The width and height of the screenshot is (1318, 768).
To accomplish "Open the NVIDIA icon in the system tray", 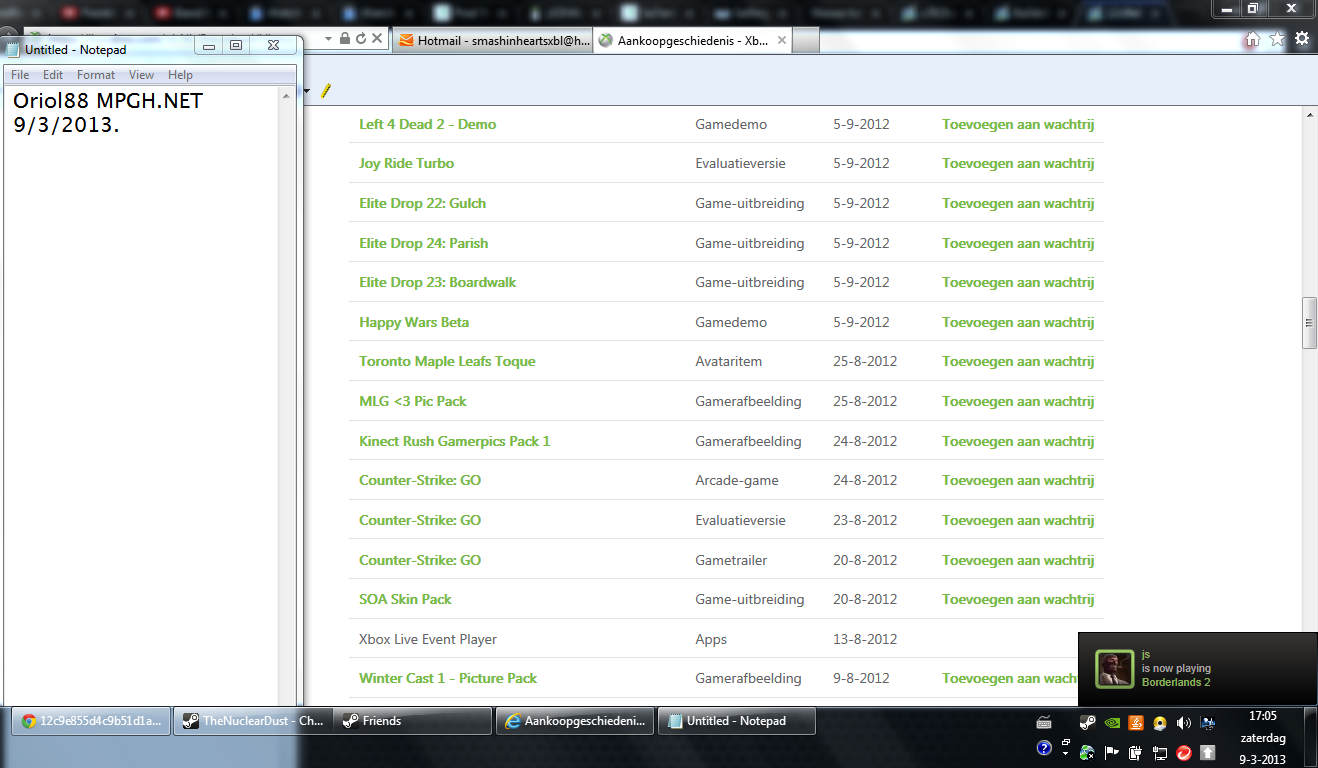I will click(x=1112, y=723).
